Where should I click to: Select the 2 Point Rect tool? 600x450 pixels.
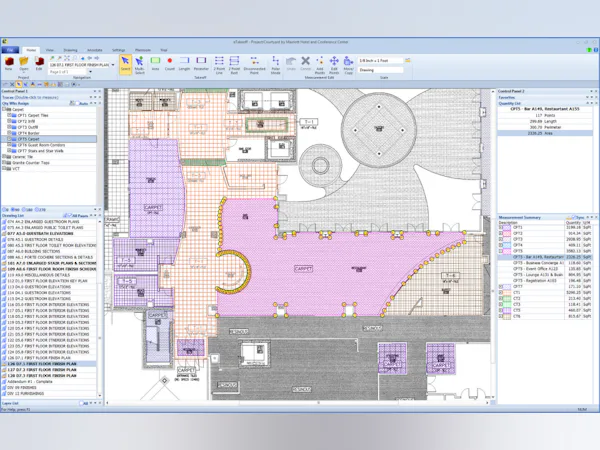click(234, 64)
